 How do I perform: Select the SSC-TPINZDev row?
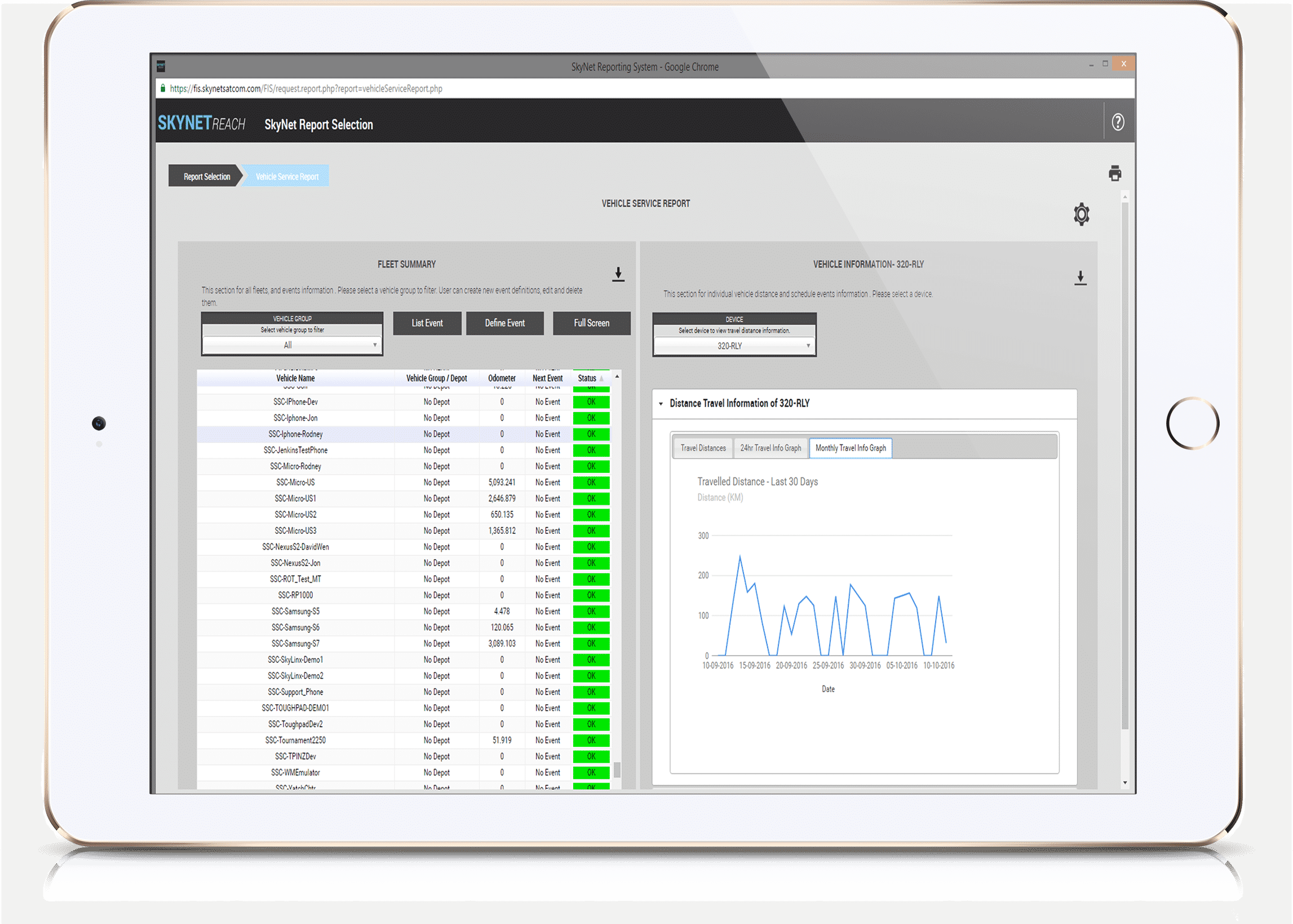click(404, 757)
